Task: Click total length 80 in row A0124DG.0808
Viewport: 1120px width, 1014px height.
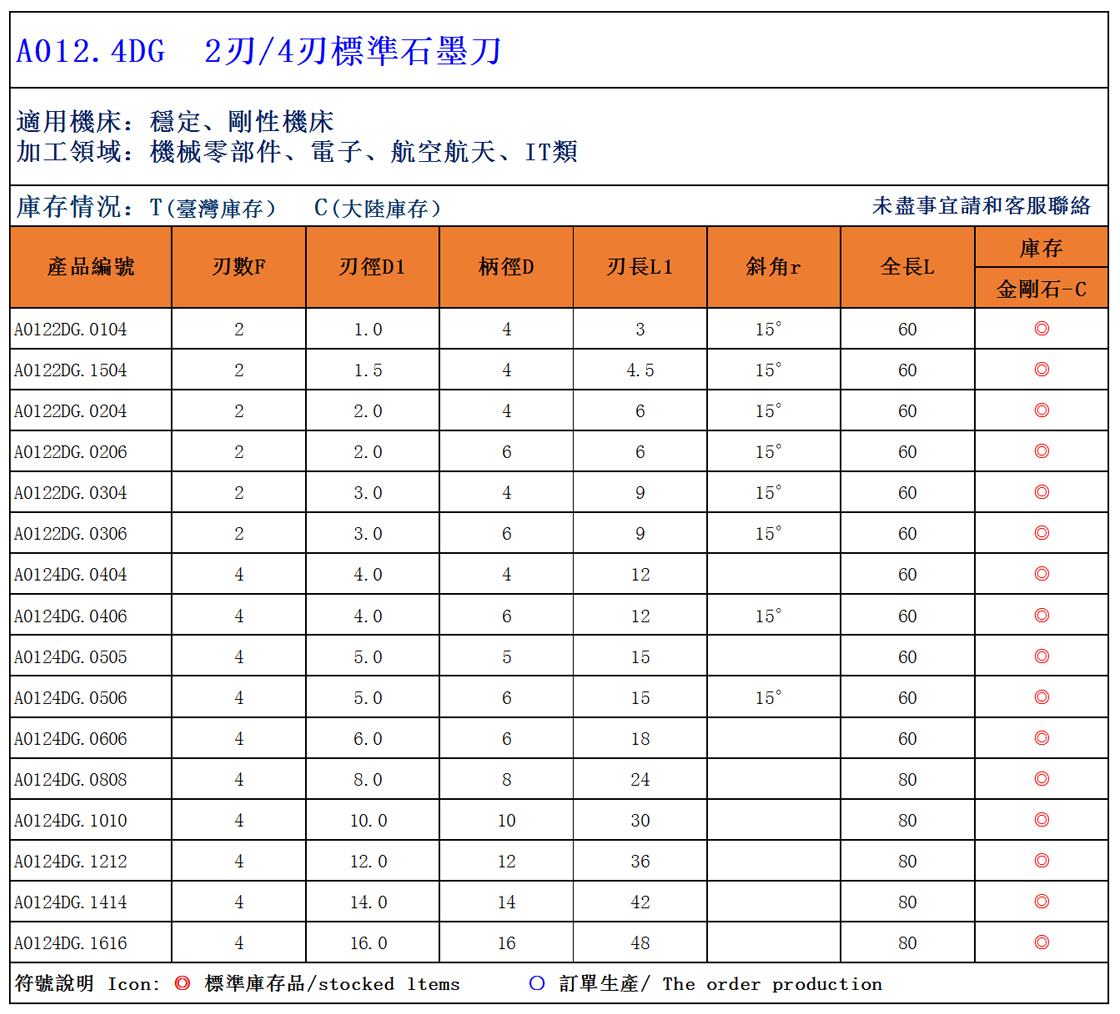Action: [907, 779]
